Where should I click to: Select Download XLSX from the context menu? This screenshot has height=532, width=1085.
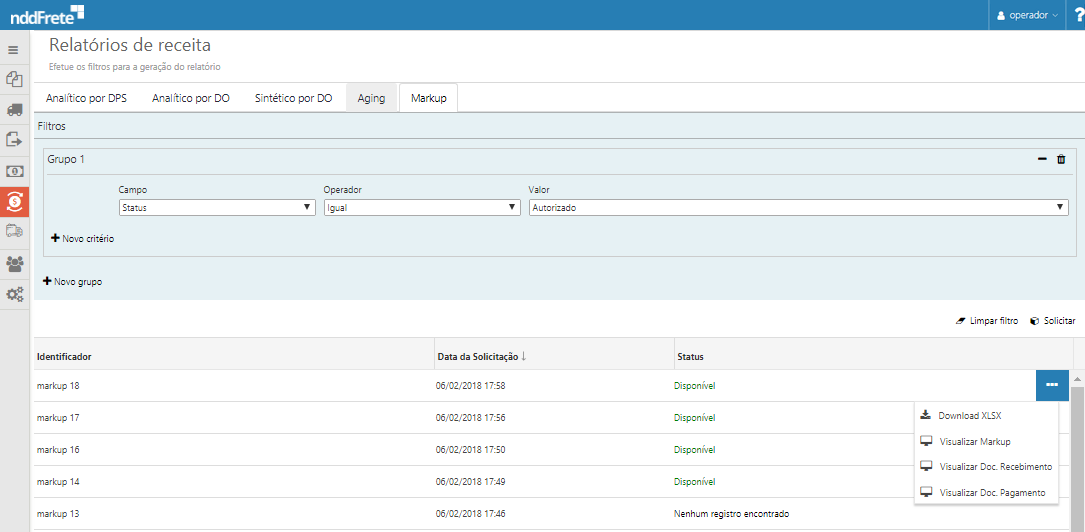(969, 415)
